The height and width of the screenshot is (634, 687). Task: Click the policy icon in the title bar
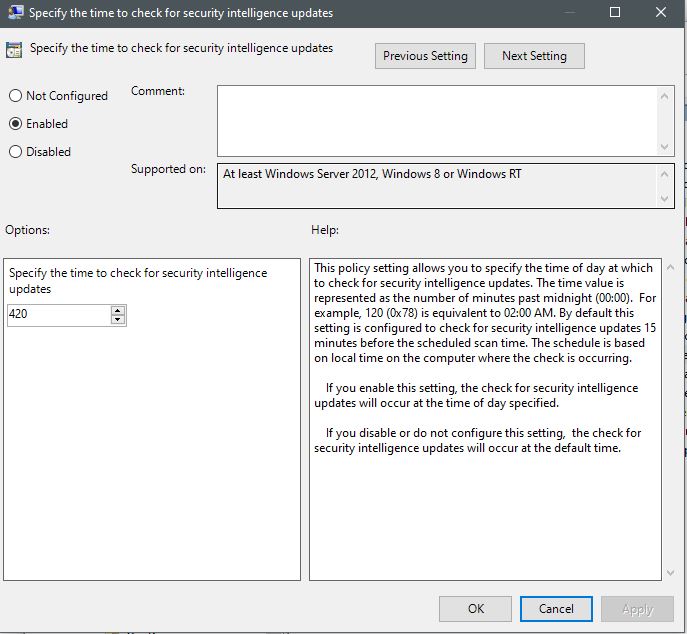15,12
